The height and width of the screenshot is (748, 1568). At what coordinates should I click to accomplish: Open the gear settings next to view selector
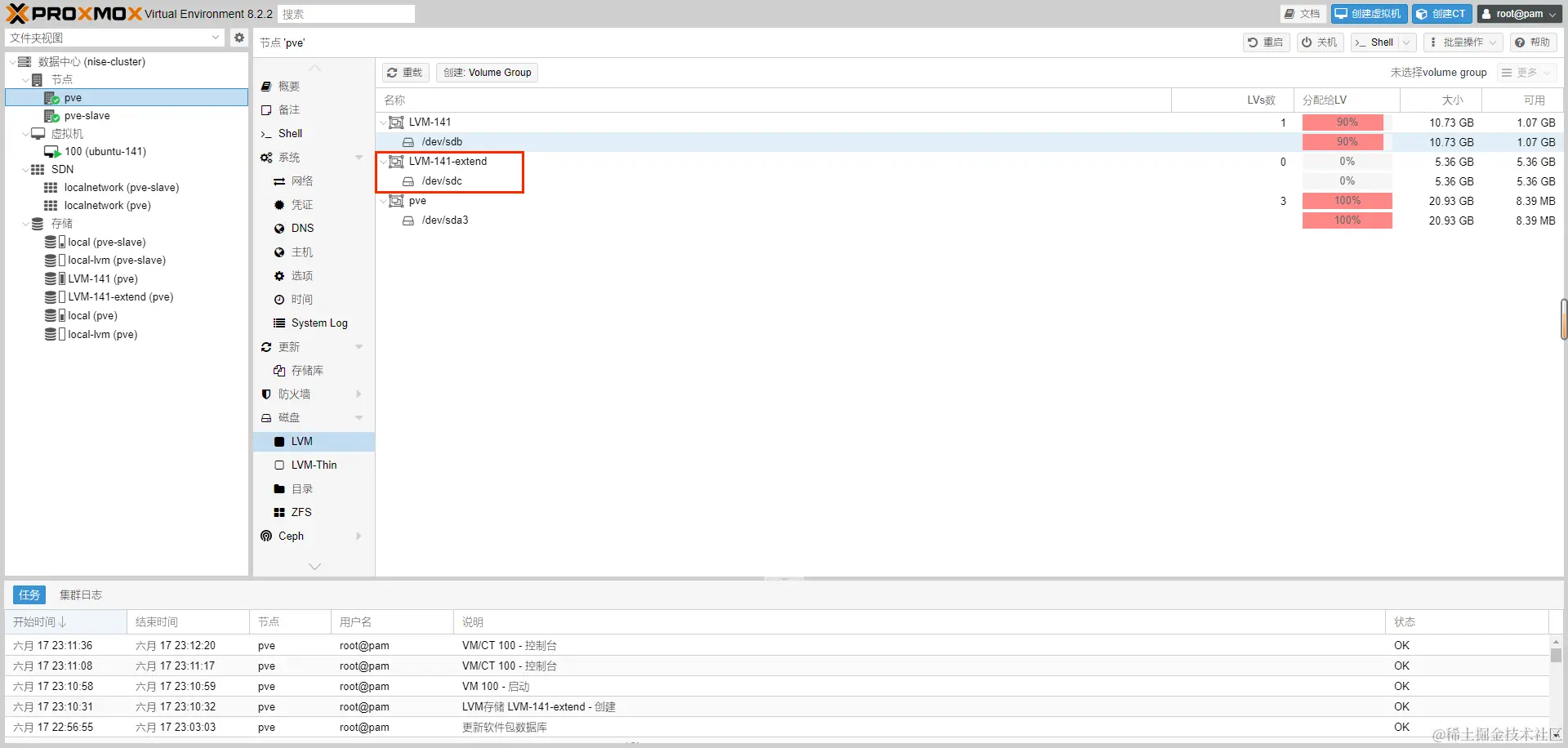(x=238, y=38)
